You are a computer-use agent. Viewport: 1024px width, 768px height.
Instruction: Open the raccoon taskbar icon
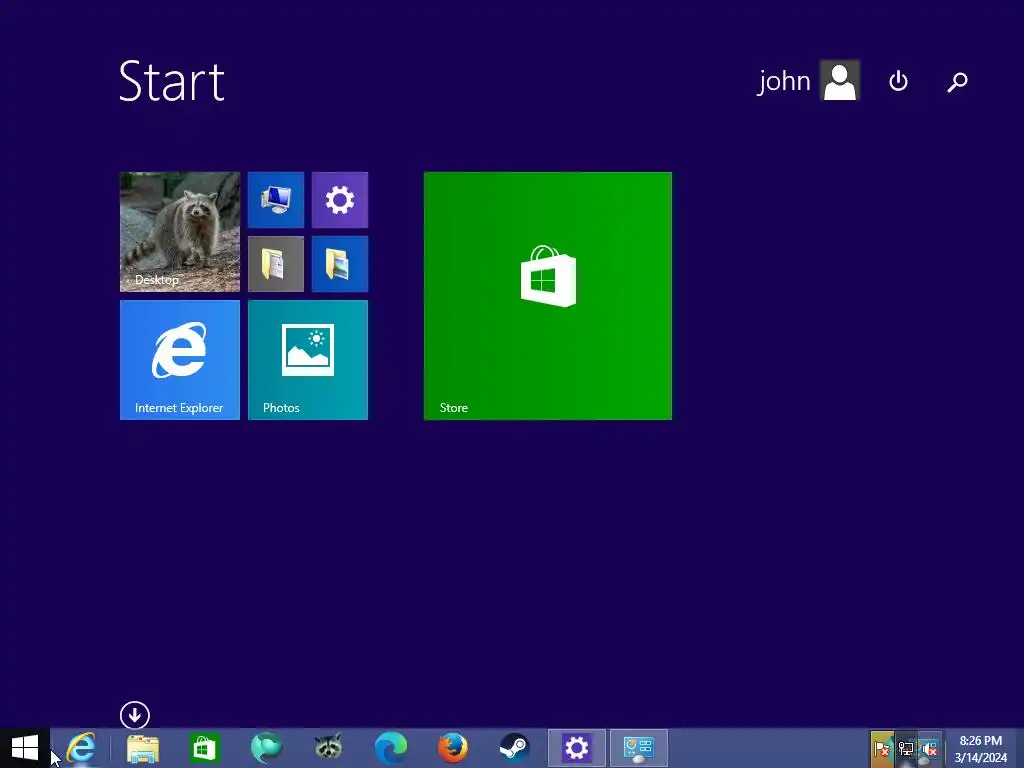pyautogui.click(x=328, y=748)
